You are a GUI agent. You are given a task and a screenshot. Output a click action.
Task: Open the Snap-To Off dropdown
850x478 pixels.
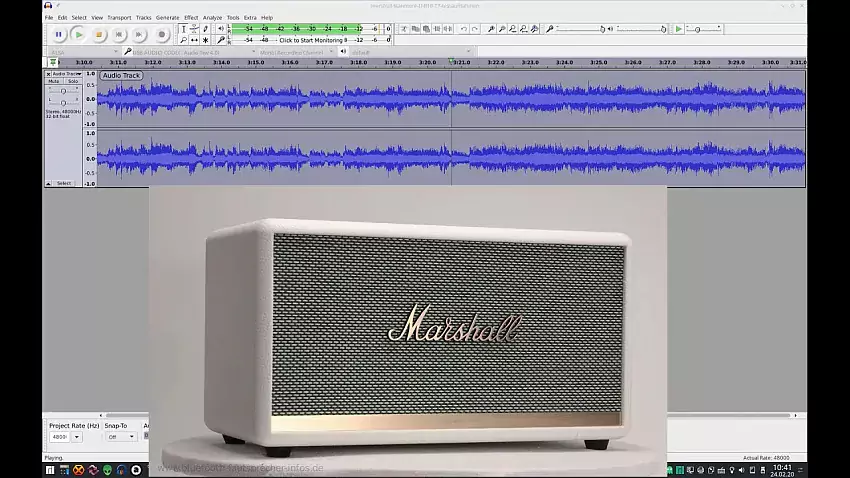(x=121, y=437)
